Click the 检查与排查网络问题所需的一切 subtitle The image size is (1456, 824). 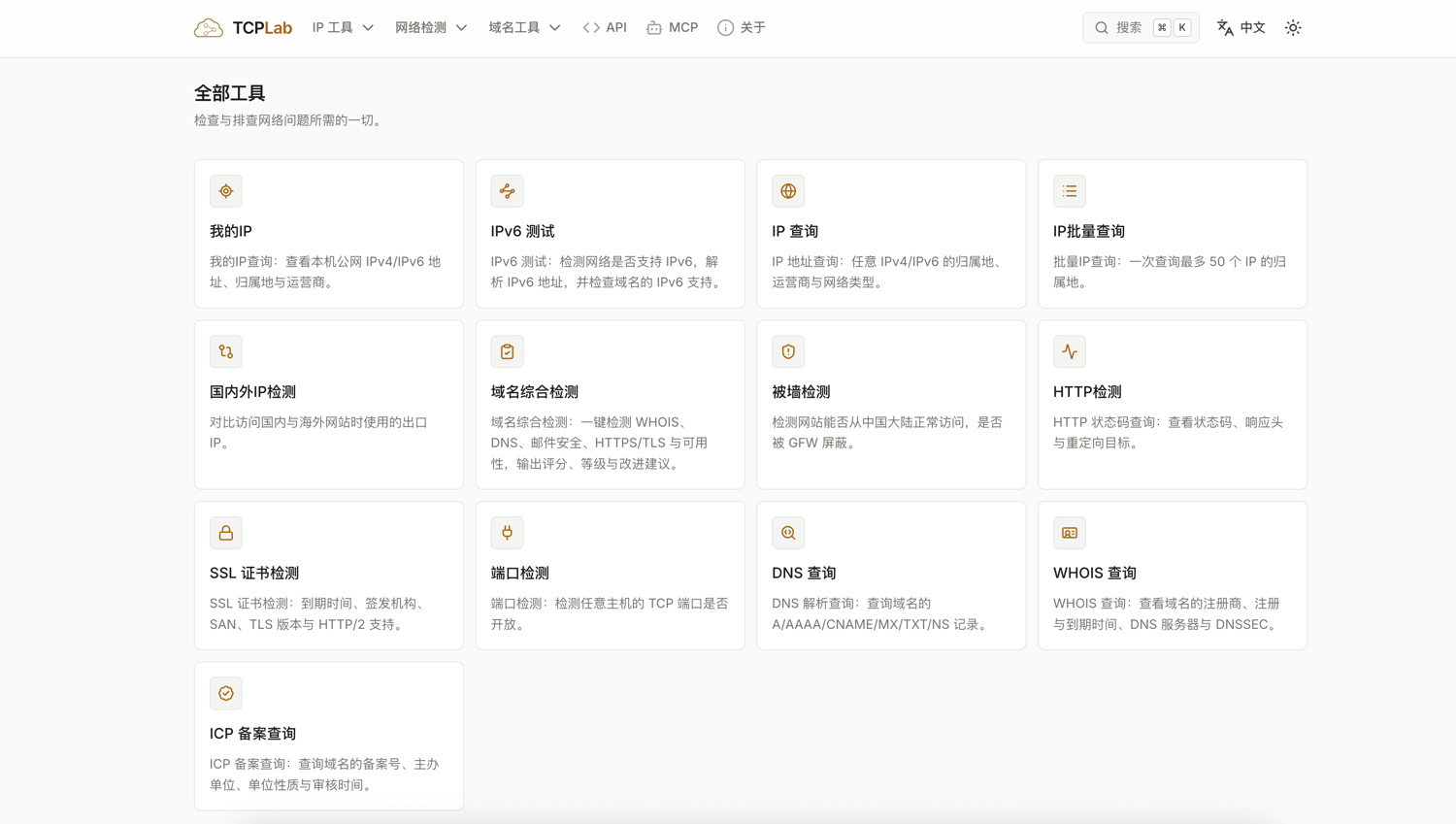[x=290, y=120]
